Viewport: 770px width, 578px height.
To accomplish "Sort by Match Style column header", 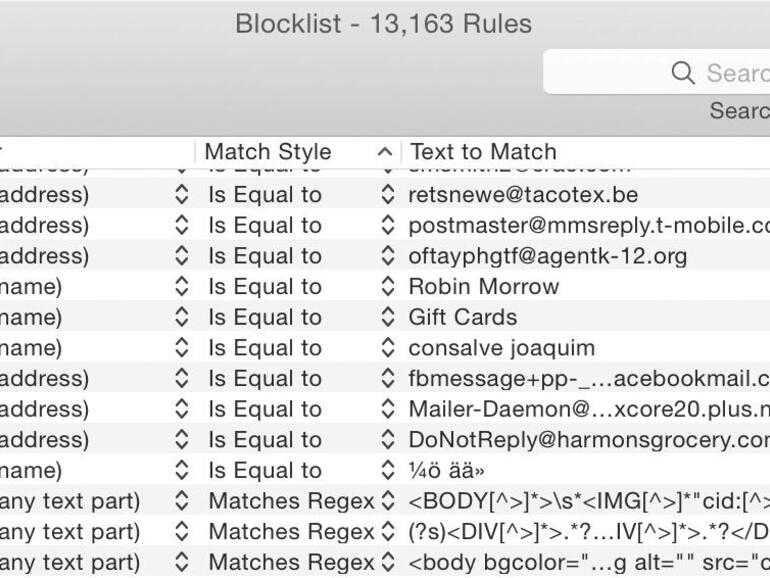I will coord(267,152).
